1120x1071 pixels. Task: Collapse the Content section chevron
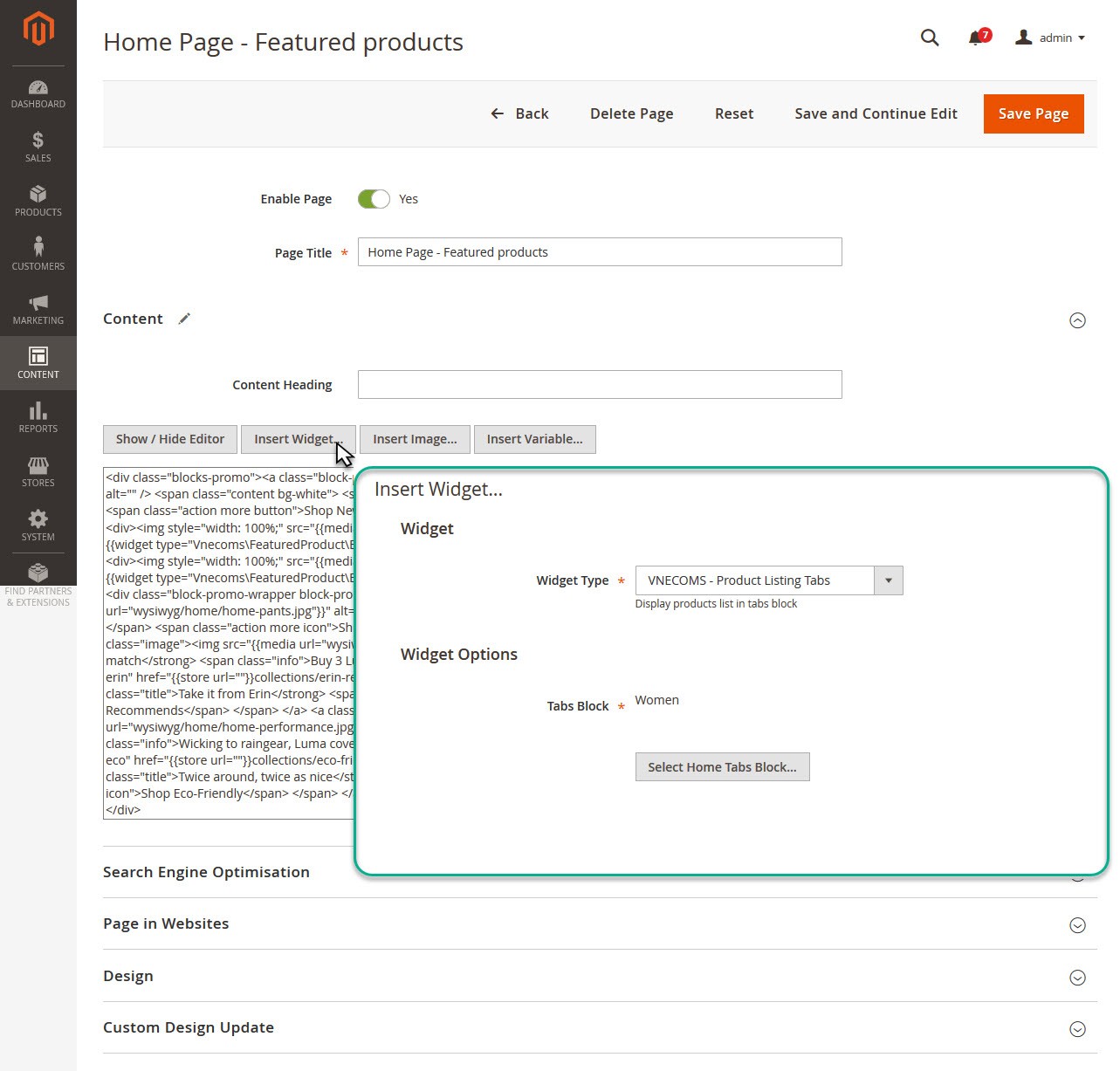(1078, 320)
